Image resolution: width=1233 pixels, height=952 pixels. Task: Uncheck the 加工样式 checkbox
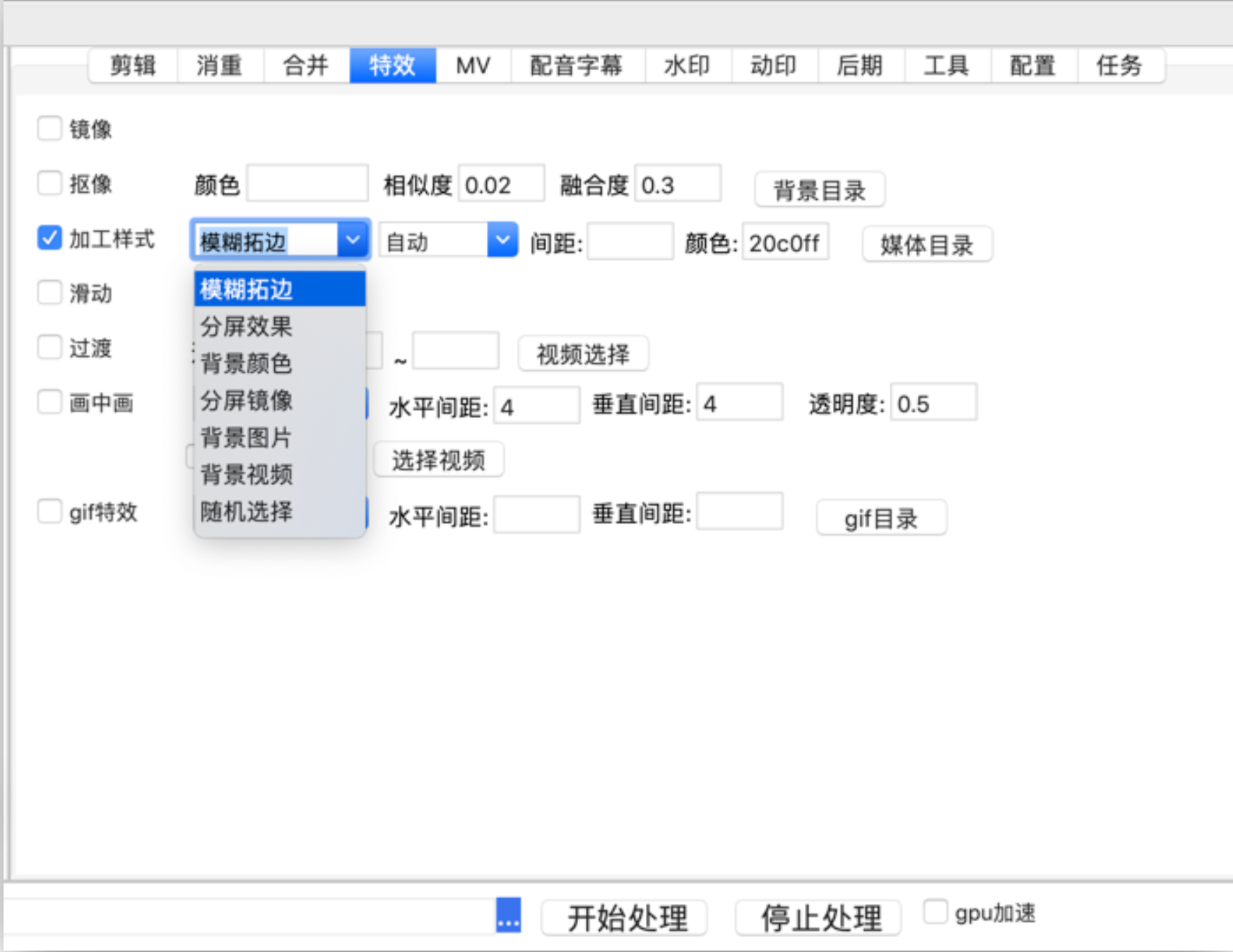click(49, 238)
